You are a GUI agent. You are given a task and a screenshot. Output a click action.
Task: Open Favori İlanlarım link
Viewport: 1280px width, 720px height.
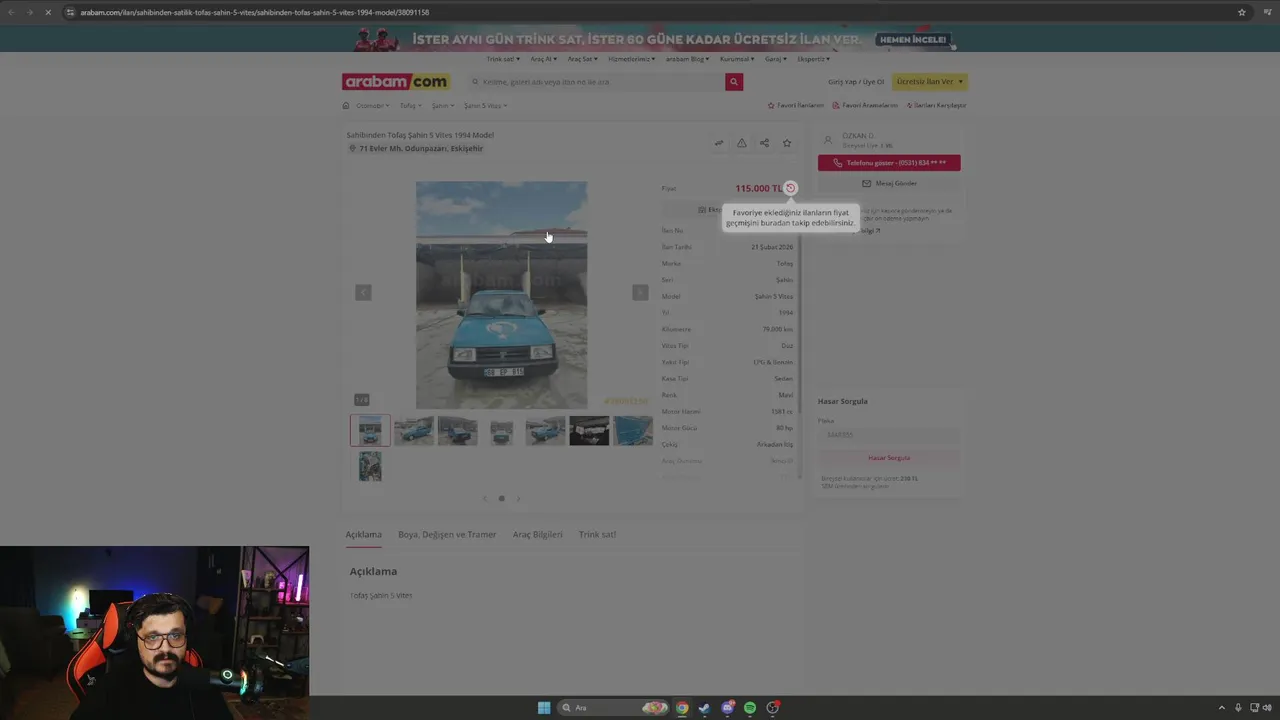point(796,105)
